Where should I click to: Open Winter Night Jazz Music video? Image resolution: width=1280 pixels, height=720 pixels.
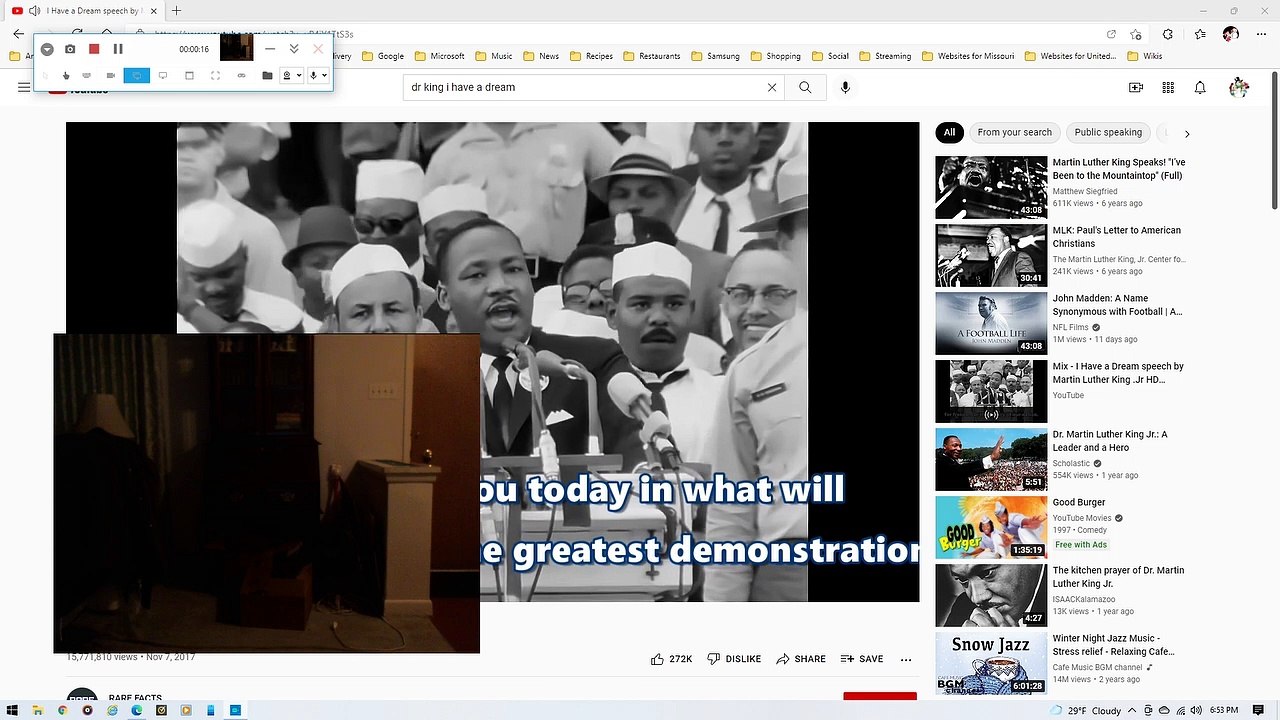pos(1113,645)
